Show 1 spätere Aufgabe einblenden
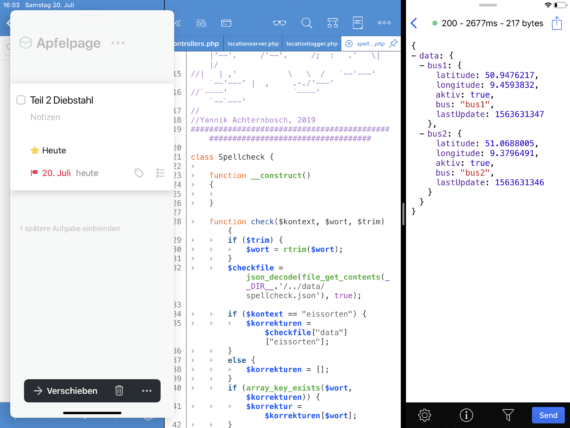Viewport: 570px width, 428px height. pos(70,228)
